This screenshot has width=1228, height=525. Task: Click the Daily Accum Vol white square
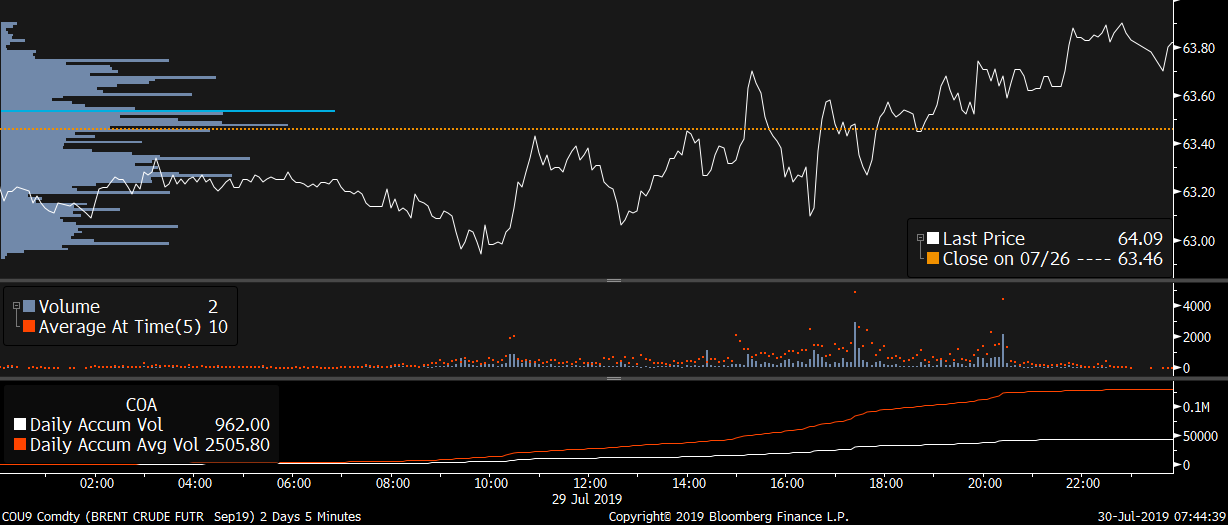[21, 424]
